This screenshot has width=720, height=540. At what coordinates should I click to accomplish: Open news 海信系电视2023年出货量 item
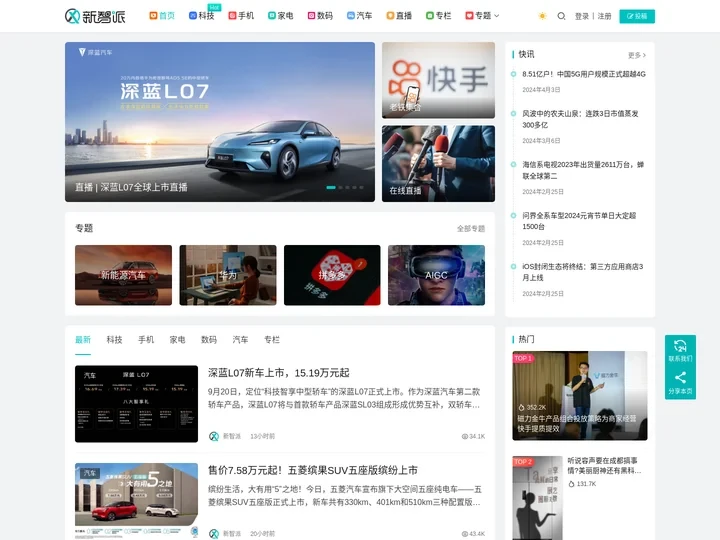583,170
